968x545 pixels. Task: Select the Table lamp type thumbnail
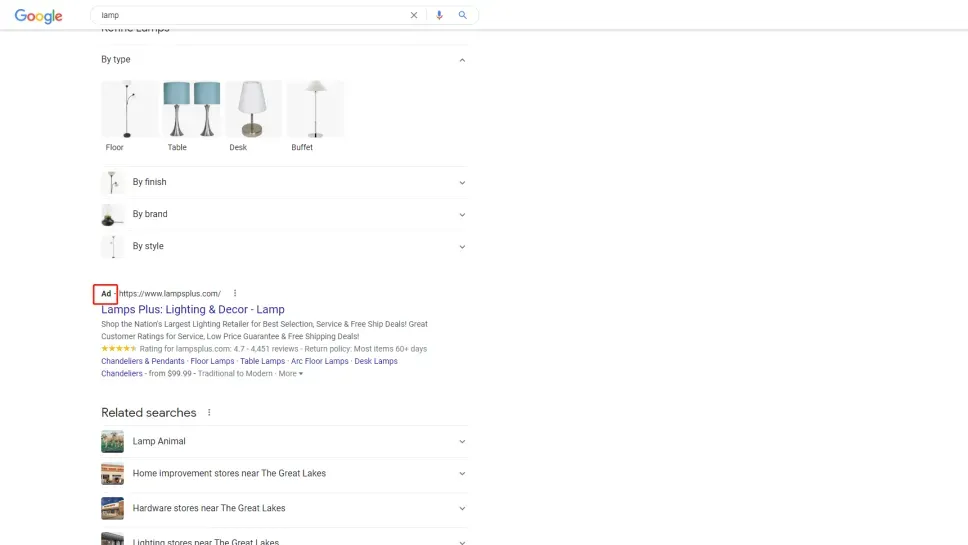[191, 110]
